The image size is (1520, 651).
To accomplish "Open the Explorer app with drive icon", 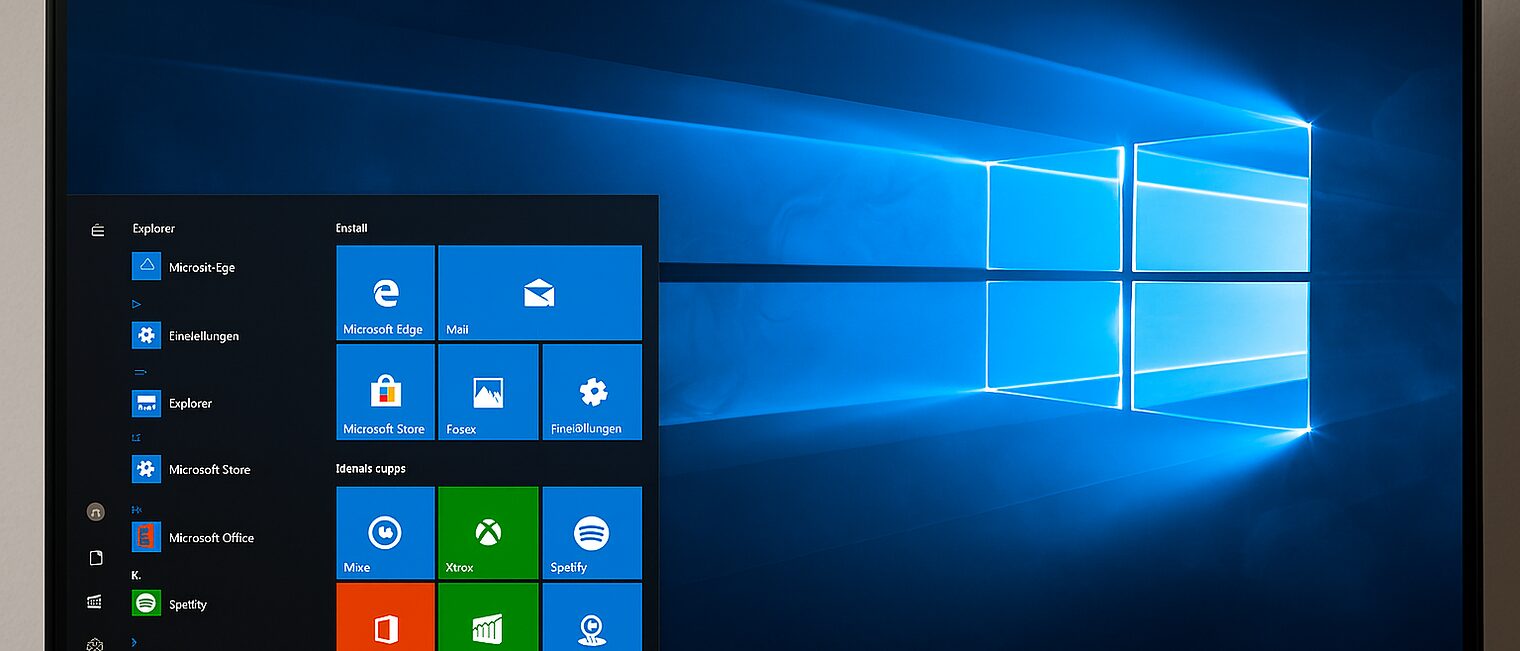I will [172, 403].
